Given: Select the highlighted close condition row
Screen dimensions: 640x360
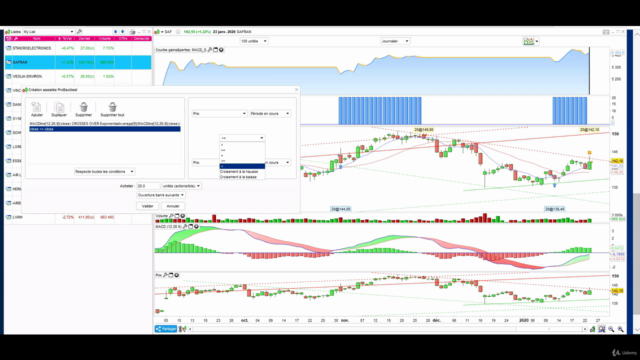Looking at the screenshot, I should (104, 129).
